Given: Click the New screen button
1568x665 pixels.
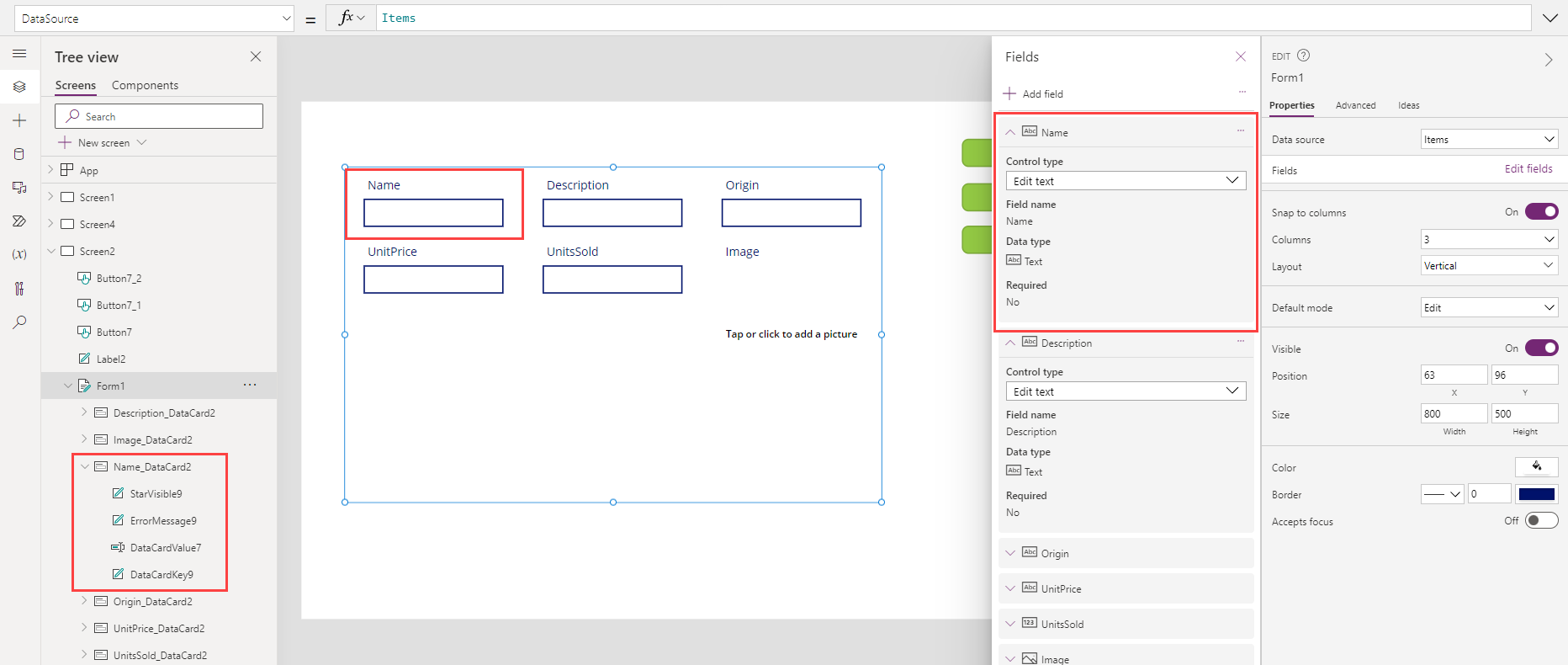Looking at the screenshot, I should [x=103, y=142].
